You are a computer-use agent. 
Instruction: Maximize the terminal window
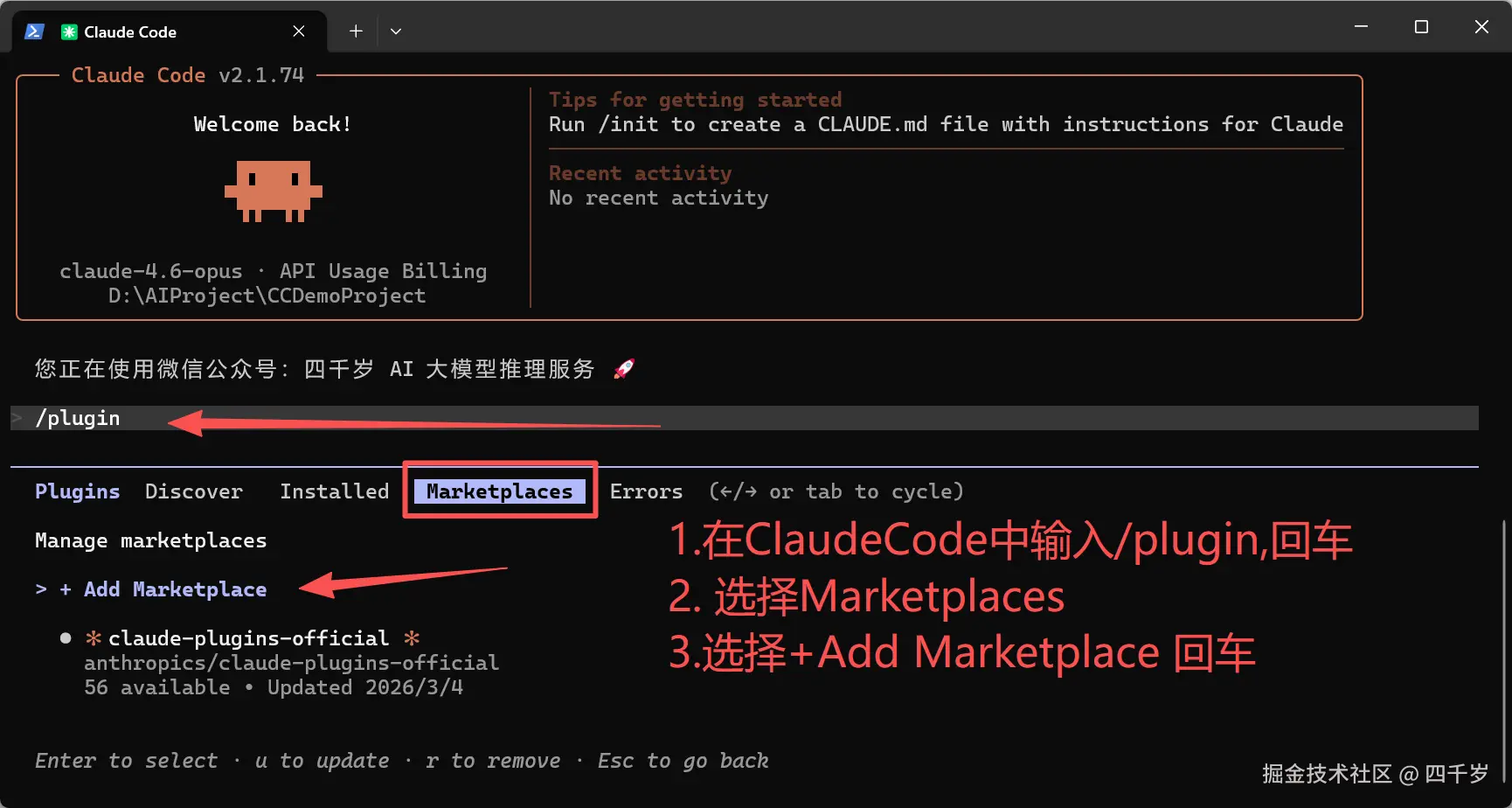[x=1421, y=27]
